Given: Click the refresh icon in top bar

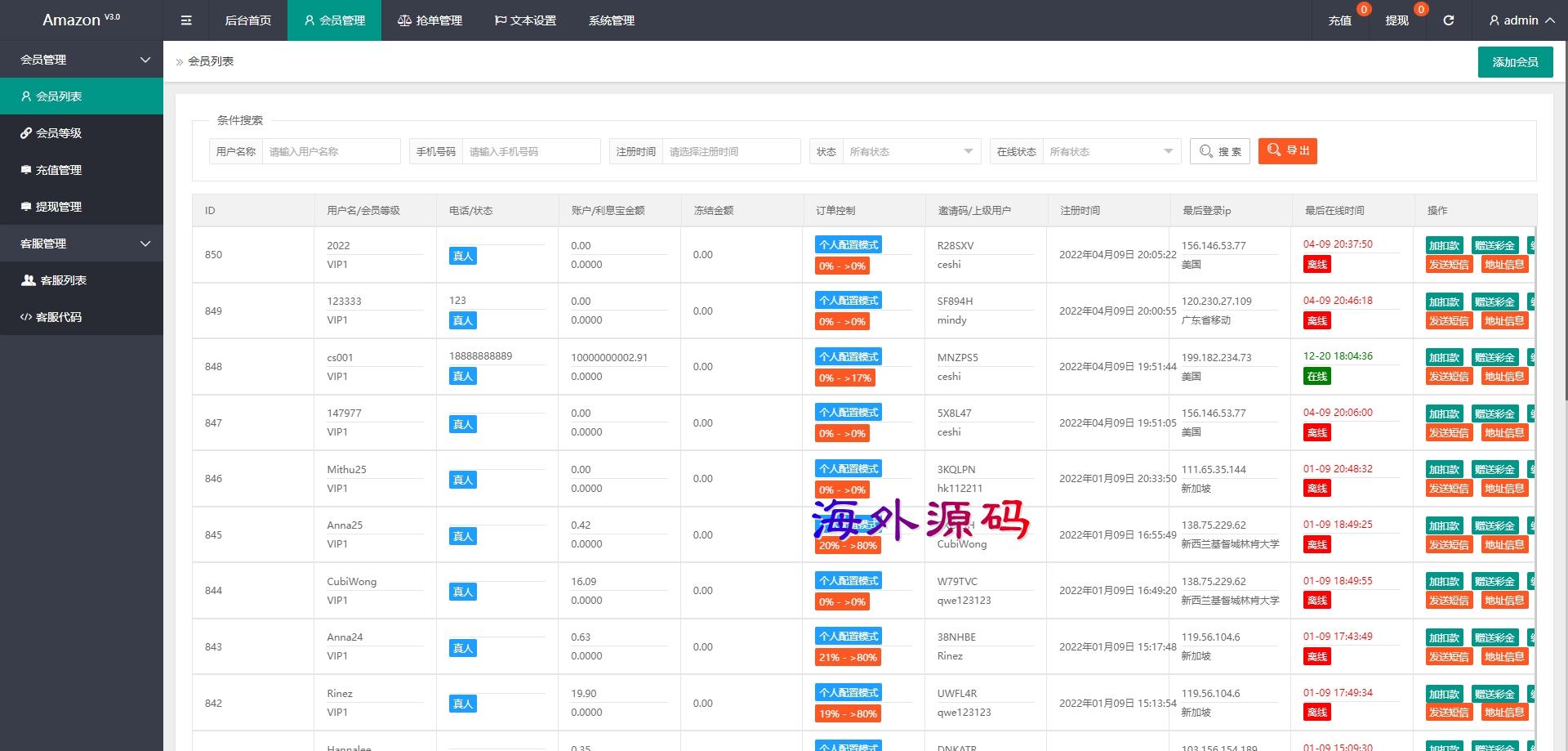Looking at the screenshot, I should [x=1448, y=20].
